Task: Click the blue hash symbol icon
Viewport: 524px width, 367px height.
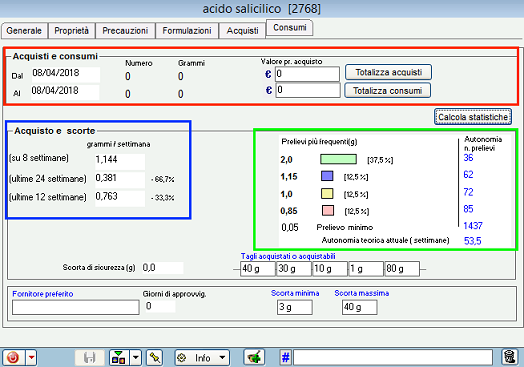Action: 286,358
